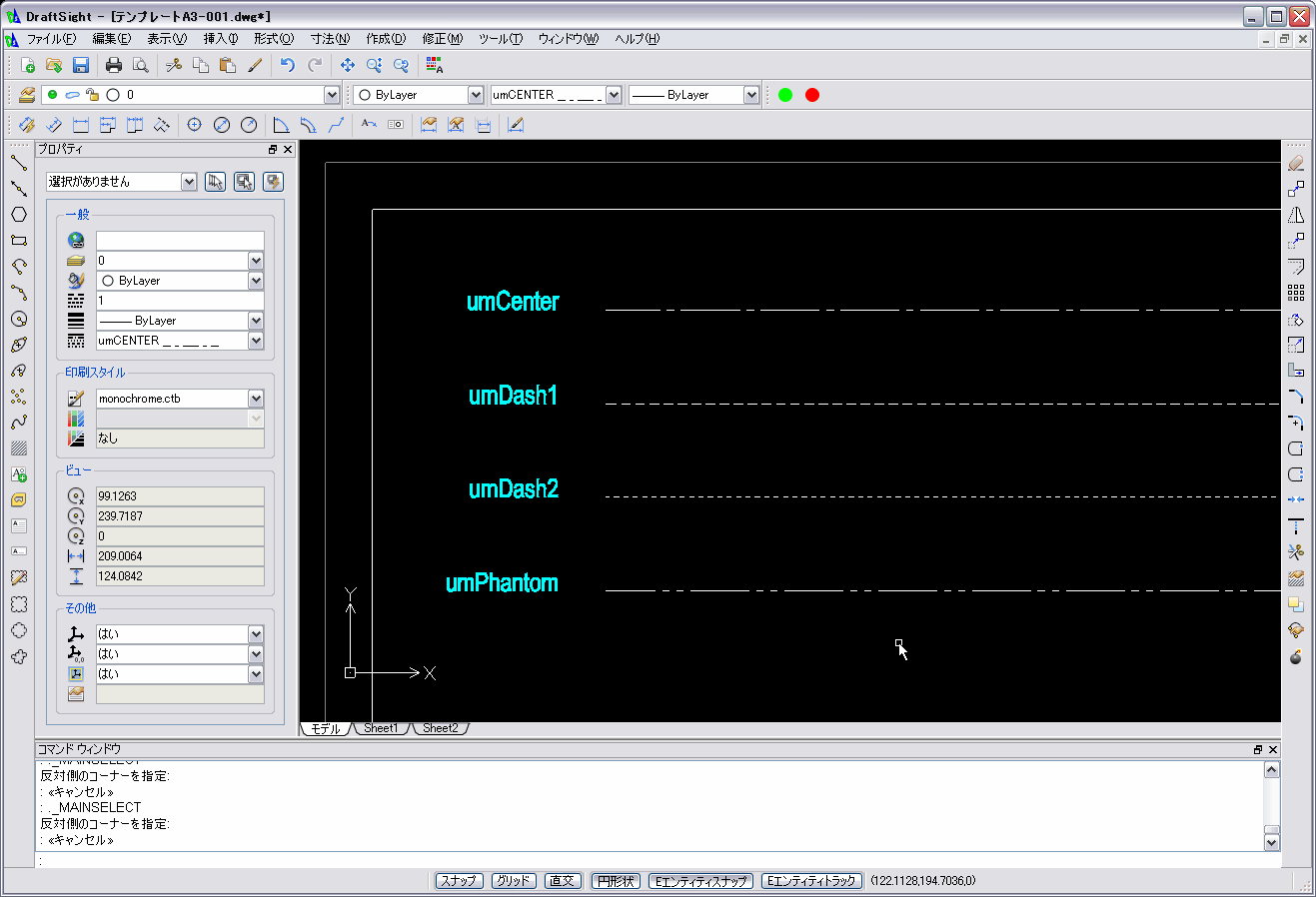Switch to the Sheet1 tab

tap(381, 728)
